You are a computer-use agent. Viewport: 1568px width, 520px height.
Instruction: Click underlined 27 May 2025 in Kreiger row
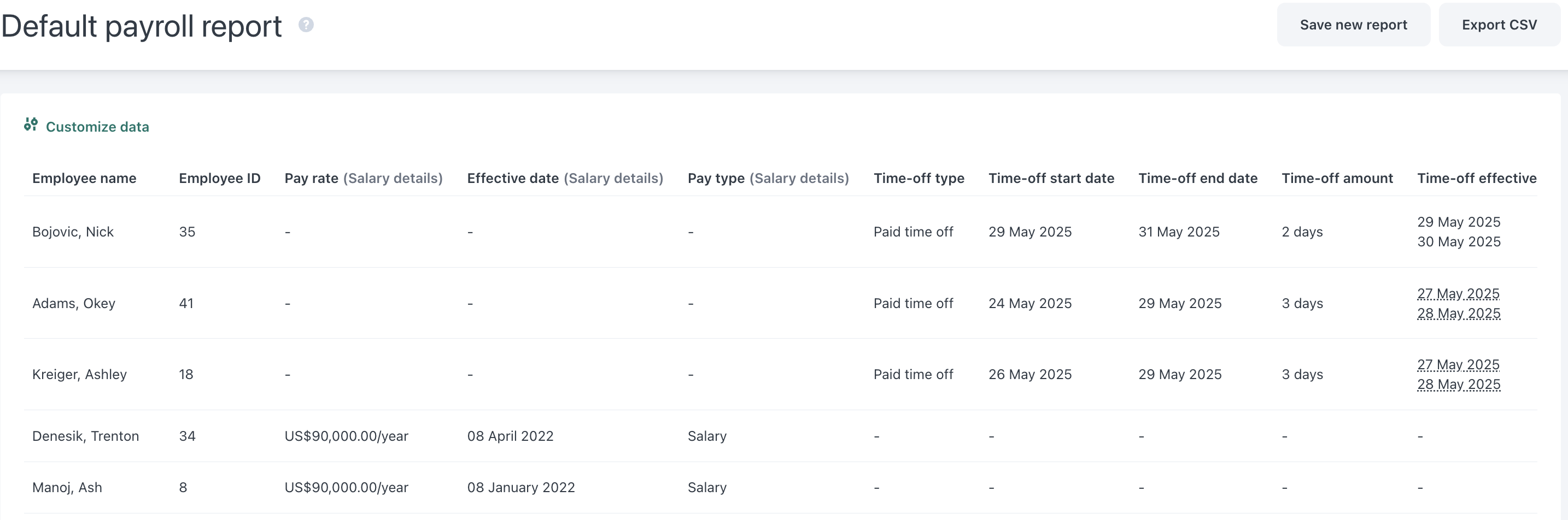pos(1458,364)
